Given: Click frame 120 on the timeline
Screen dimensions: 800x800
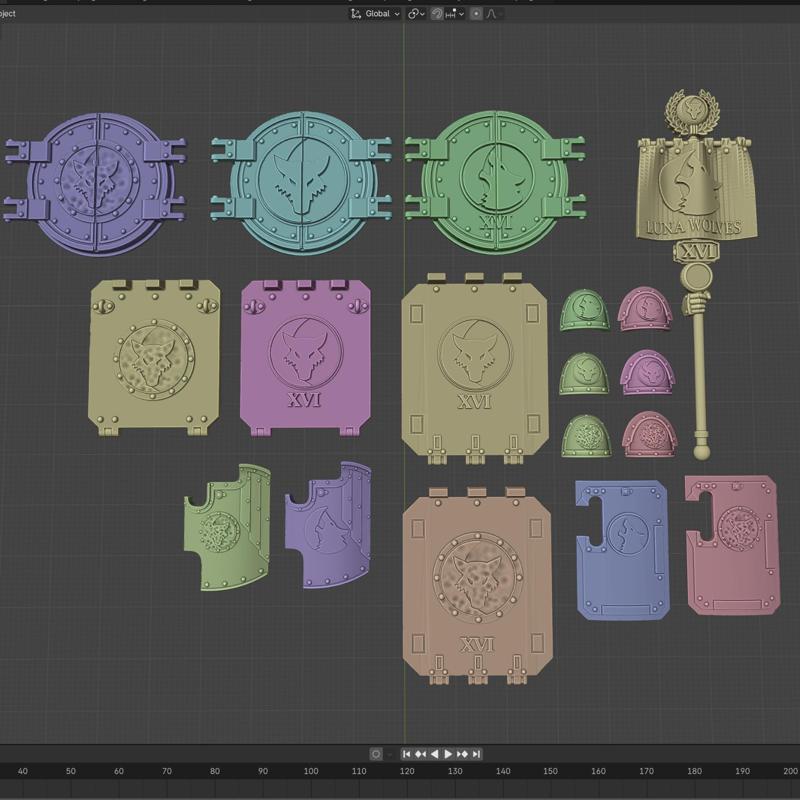Looking at the screenshot, I should [407, 771].
